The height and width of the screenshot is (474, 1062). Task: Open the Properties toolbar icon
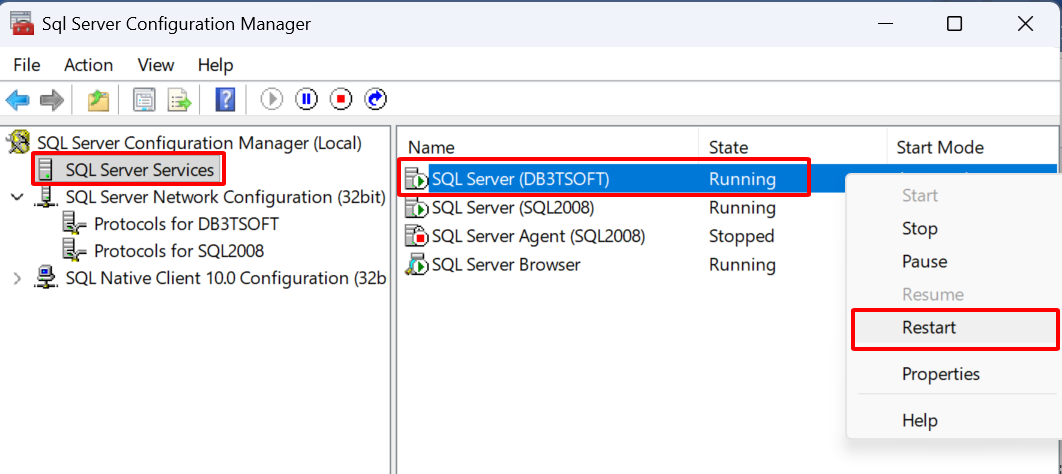click(144, 99)
